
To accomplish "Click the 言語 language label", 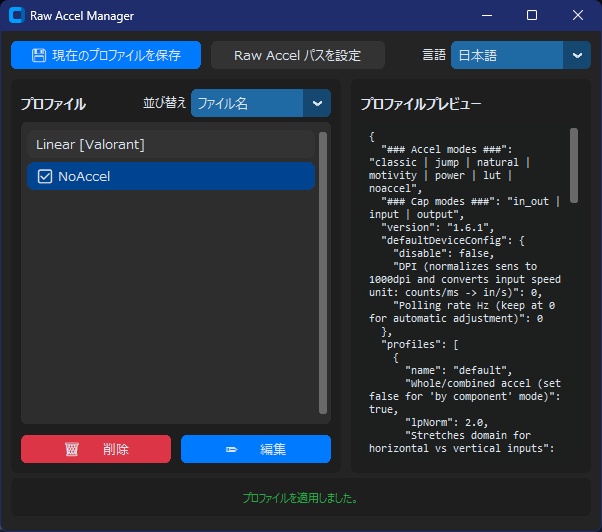I will click(x=434, y=55).
